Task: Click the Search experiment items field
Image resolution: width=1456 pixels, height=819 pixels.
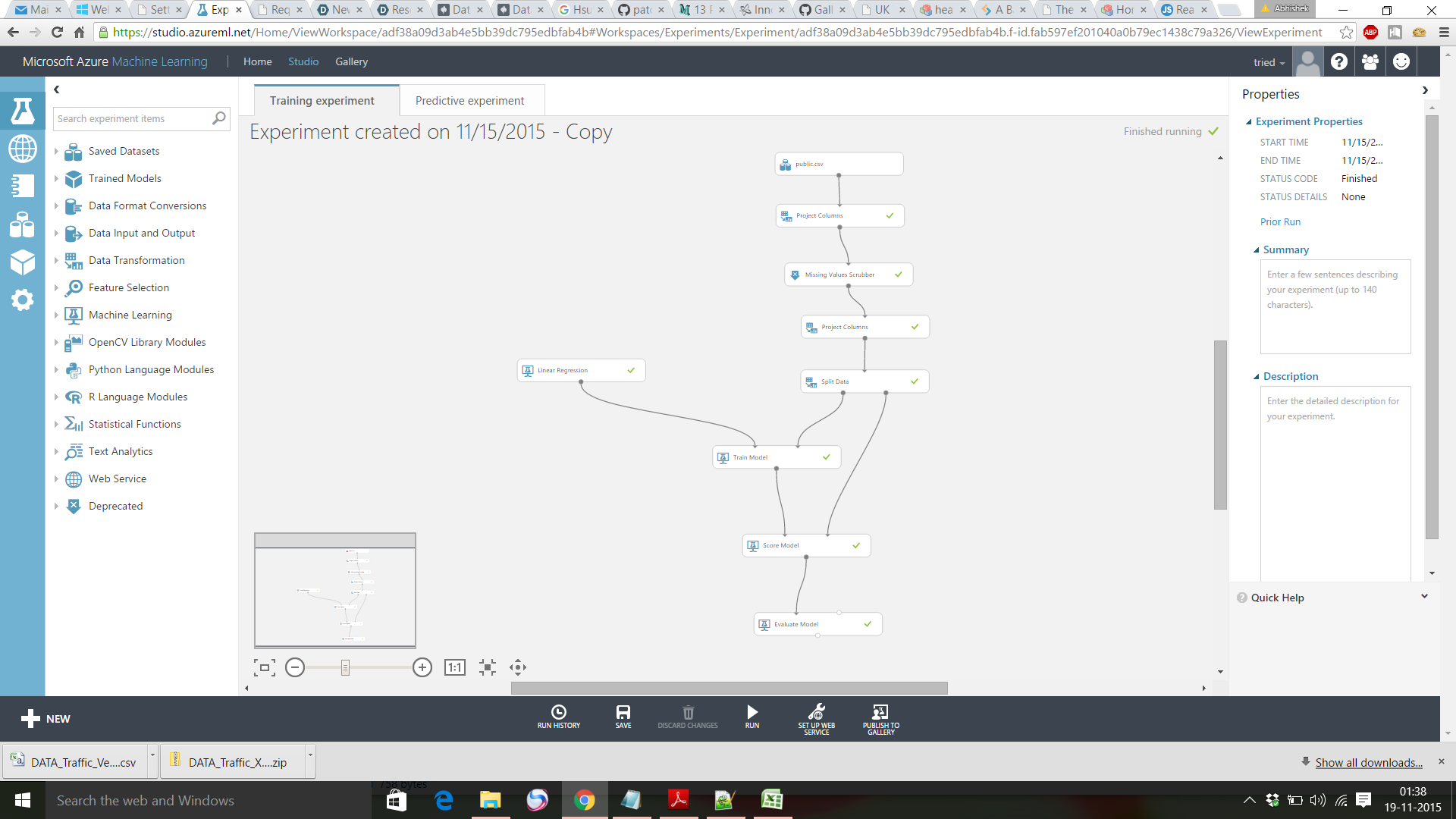Action: (x=133, y=119)
